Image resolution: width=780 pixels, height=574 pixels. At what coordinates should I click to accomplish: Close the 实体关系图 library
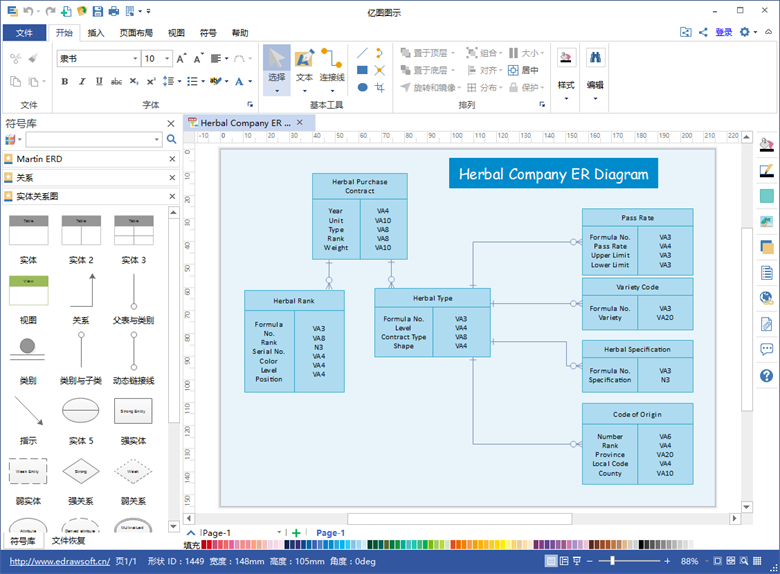click(172, 196)
